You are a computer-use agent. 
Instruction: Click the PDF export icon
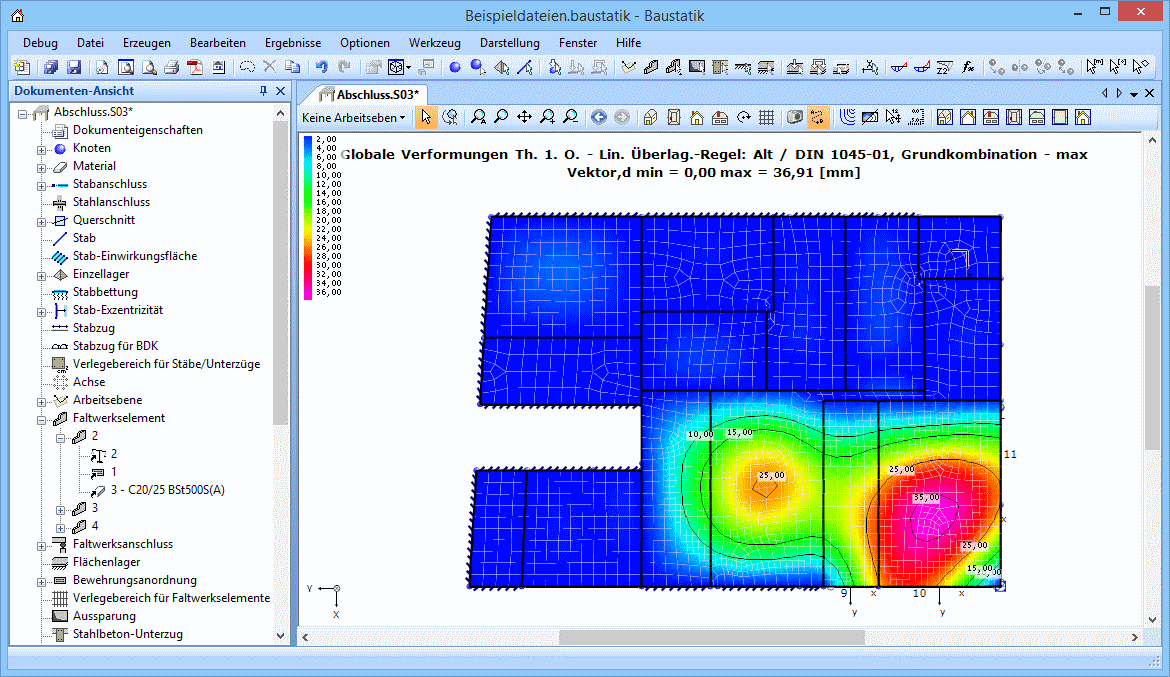pos(194,67)
